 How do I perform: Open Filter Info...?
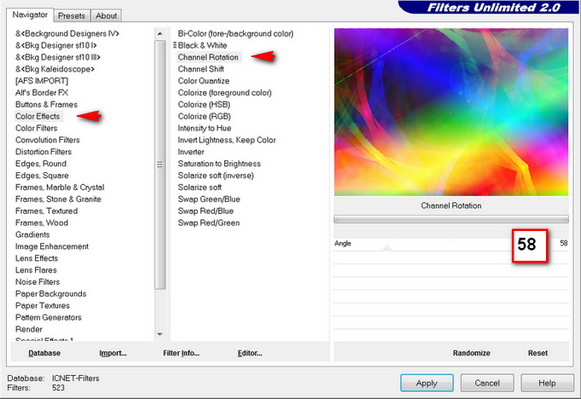[181, 353]
